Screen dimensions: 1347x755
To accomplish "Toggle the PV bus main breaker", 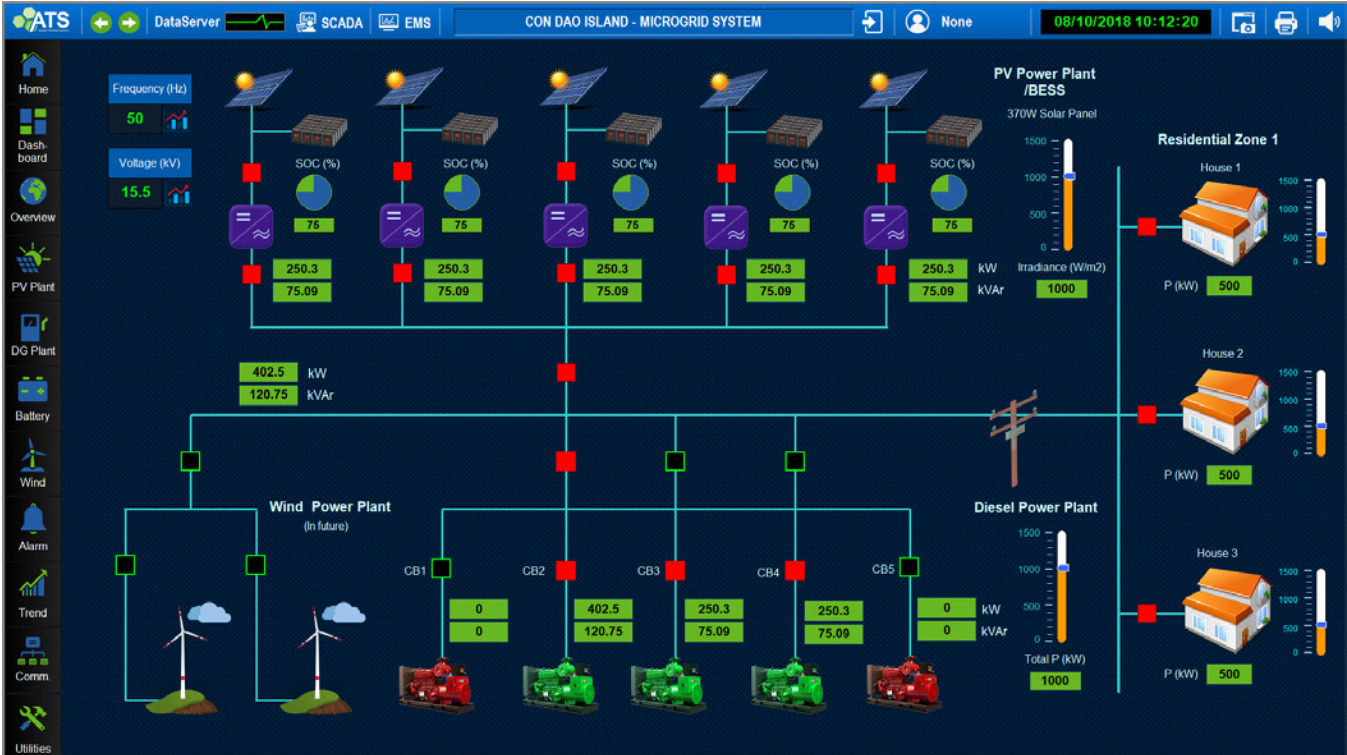I will (x=566, y=372).
